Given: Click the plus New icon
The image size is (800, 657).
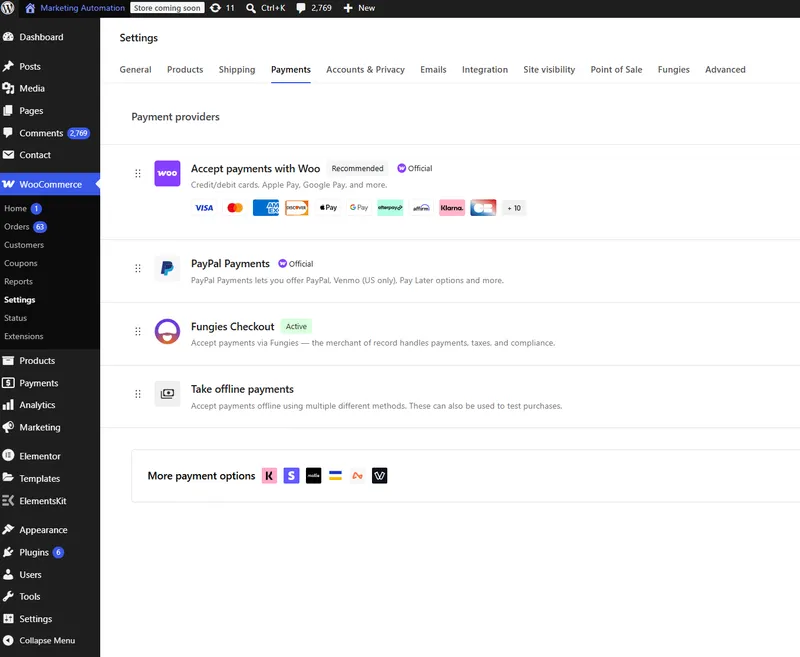Looking at the screenshot, I should click(348, 8).
